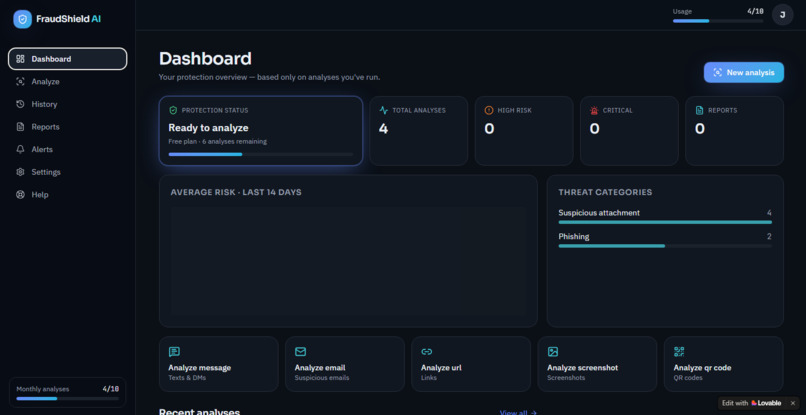Click the Dashboard grid icon in the sidebar

21,59
